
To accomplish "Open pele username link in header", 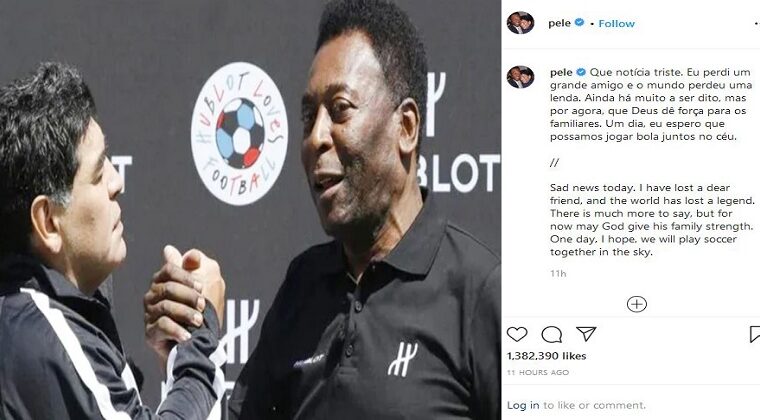I will (559, 23).
